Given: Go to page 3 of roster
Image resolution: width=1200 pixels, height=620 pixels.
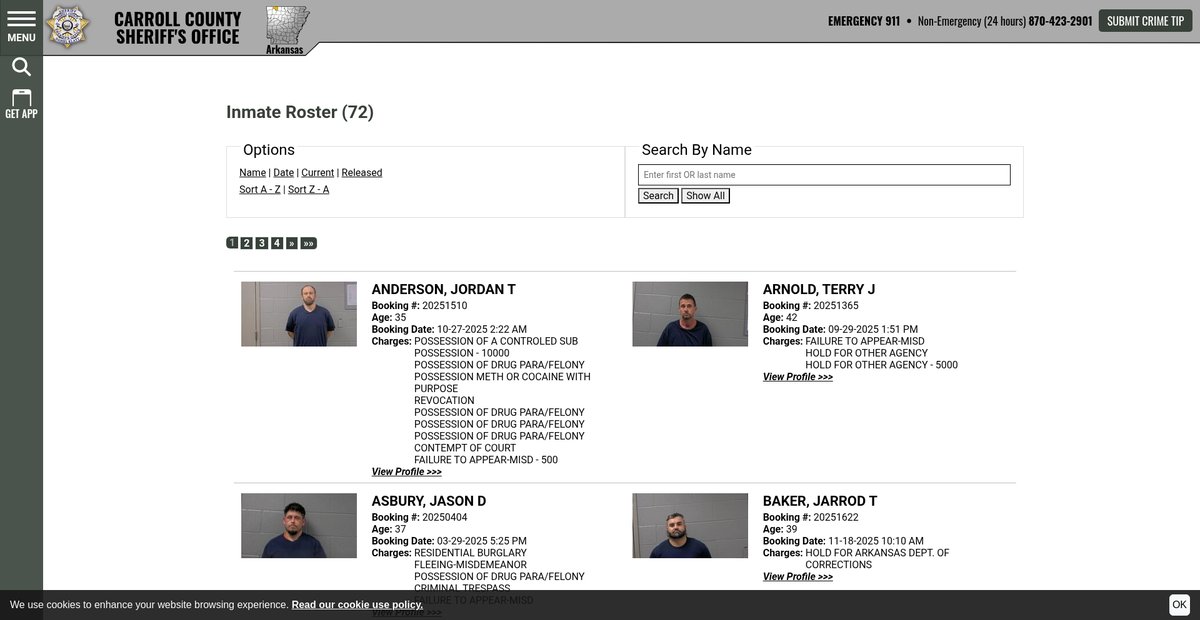Looking at the screenshot, I should (262, 243).
